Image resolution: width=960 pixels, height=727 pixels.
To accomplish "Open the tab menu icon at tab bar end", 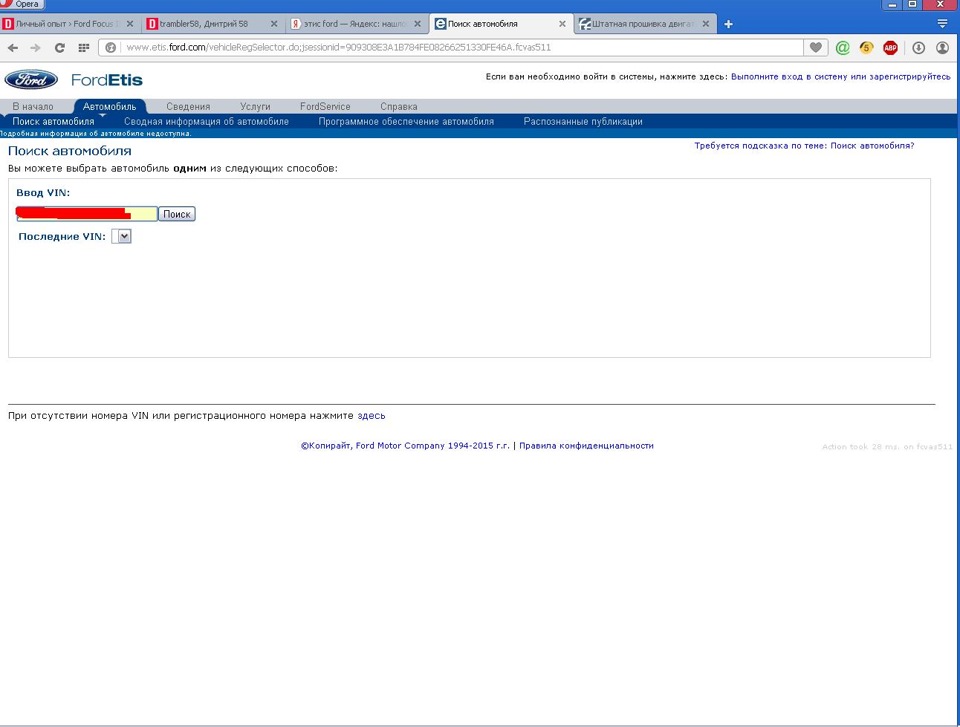I will 942,24.
